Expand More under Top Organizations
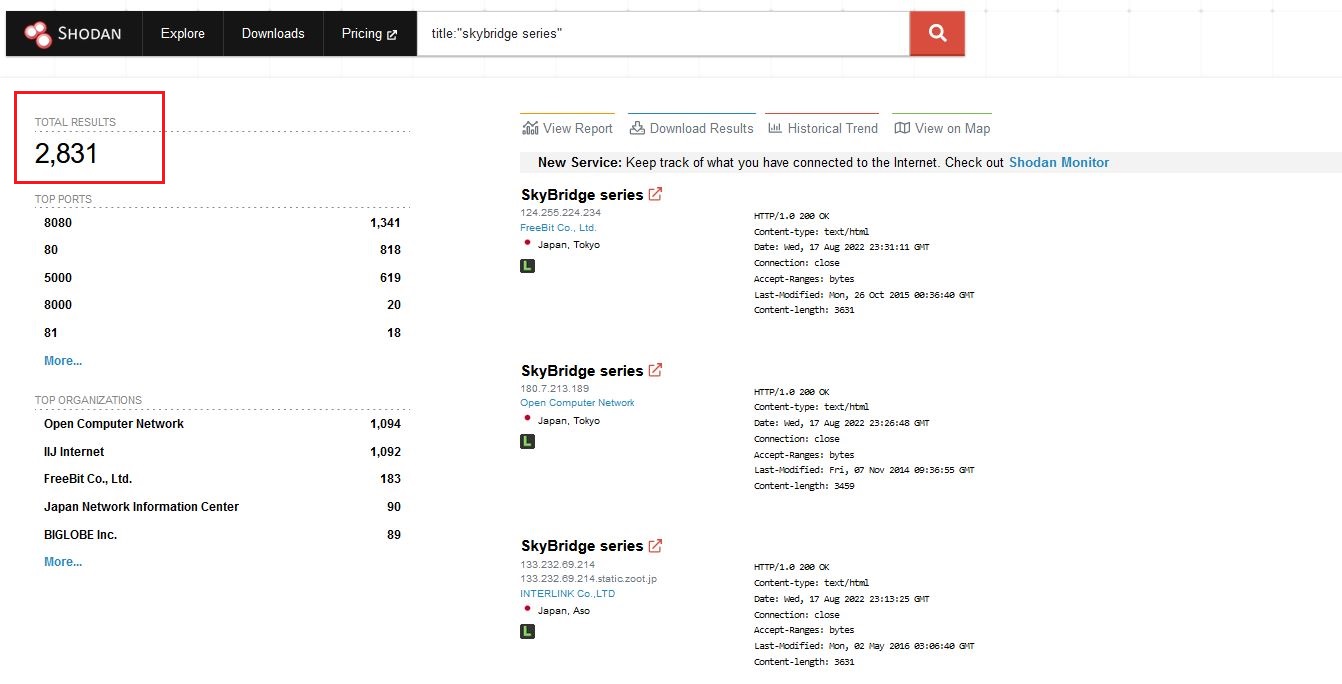This screenshot has width=1342, height=684. pyautogui.click(x=63, y=562)
